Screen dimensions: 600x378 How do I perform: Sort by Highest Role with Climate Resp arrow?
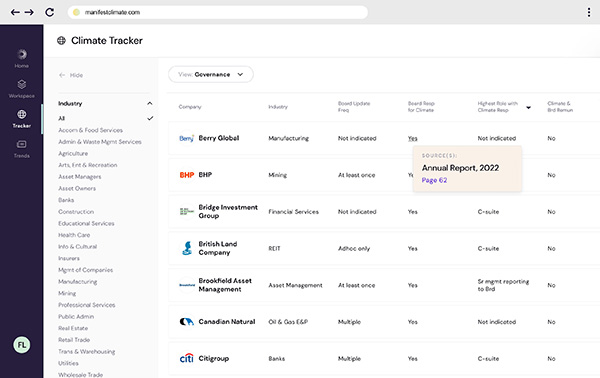pos(528,108)
